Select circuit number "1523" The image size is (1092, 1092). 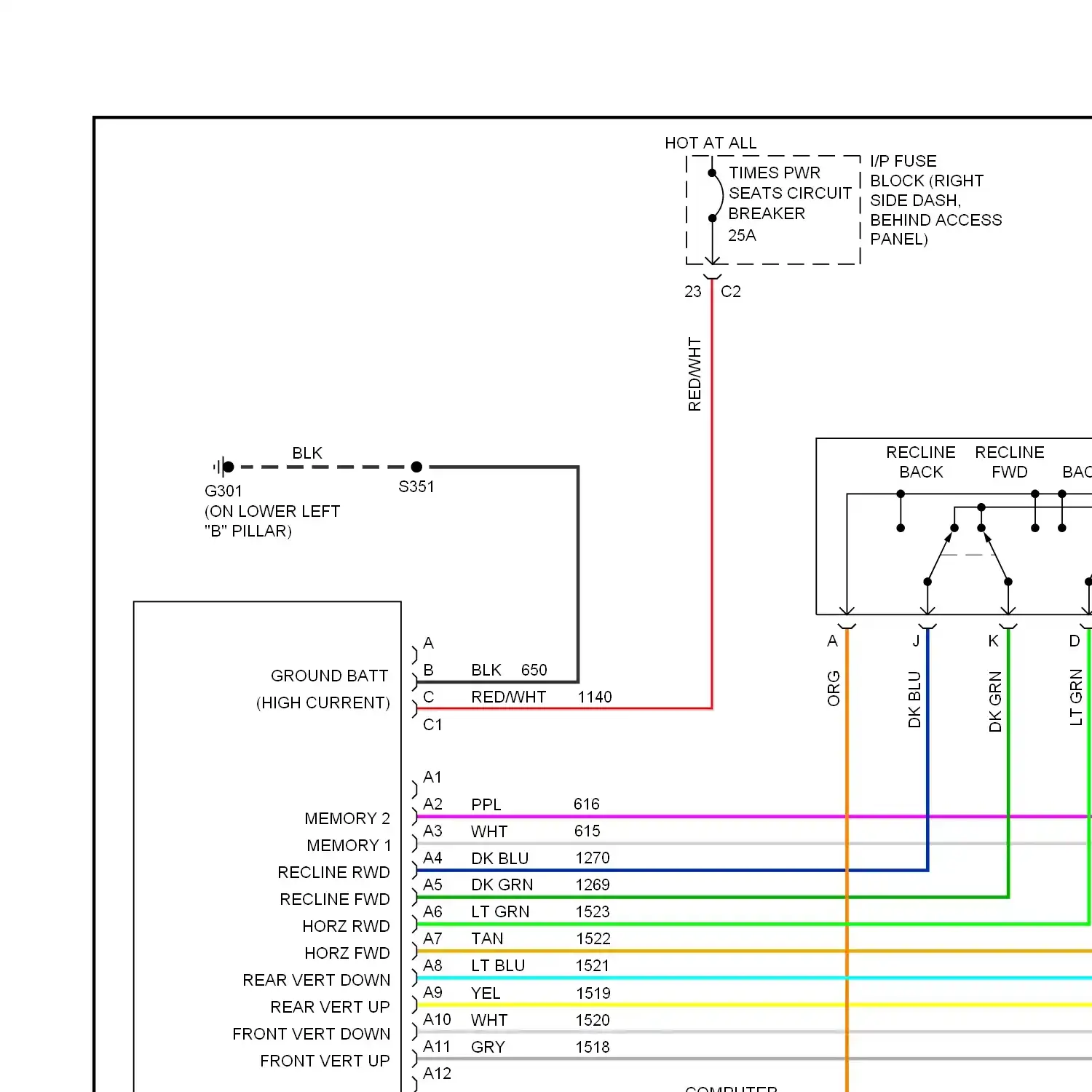click(x=593, y=911)
